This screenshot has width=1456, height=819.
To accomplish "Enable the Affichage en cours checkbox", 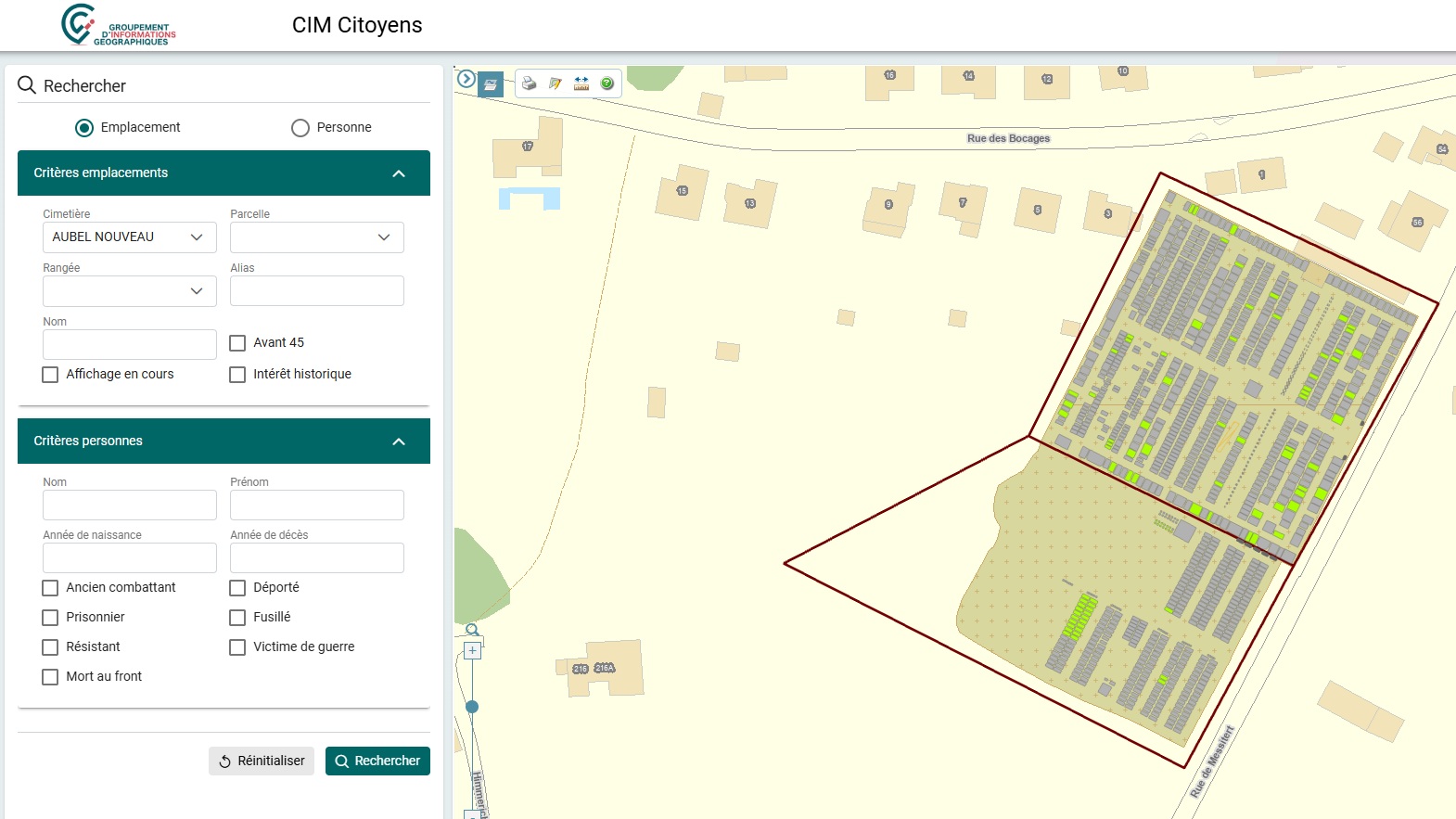I will [50, 375].
